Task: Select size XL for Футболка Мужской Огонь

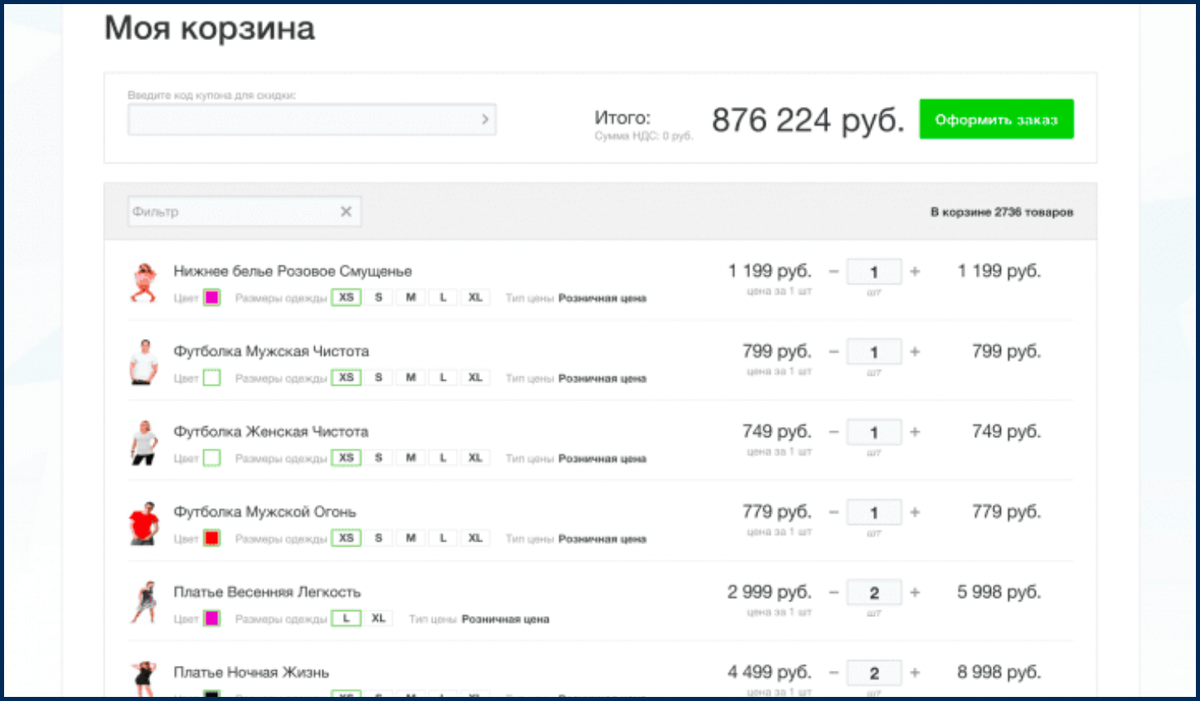Action: click(475, 537)
